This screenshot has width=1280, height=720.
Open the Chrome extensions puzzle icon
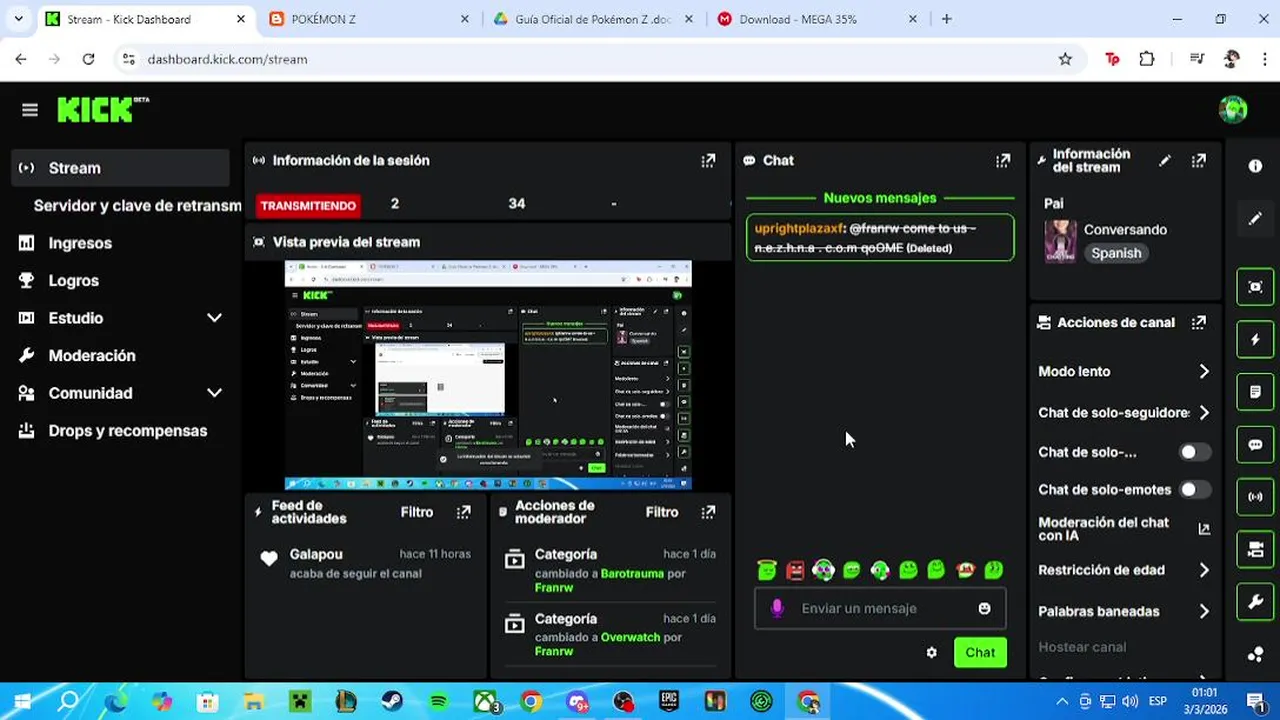[1147, 59]
